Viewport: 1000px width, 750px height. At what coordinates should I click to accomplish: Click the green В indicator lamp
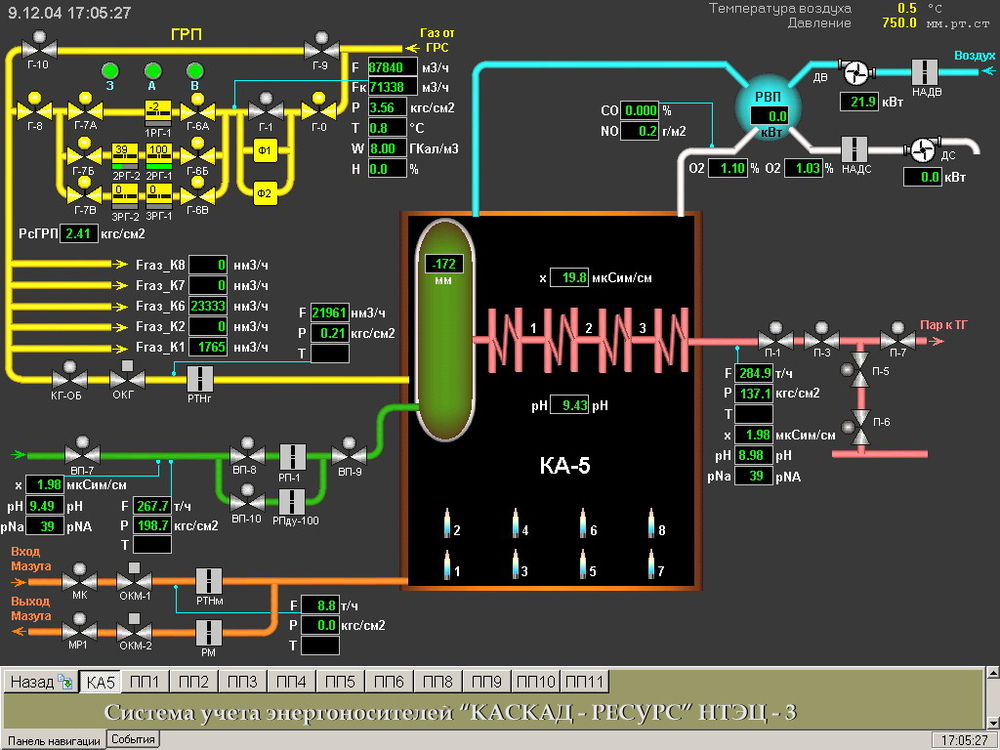pyautogui.click(x=196, y=70)
